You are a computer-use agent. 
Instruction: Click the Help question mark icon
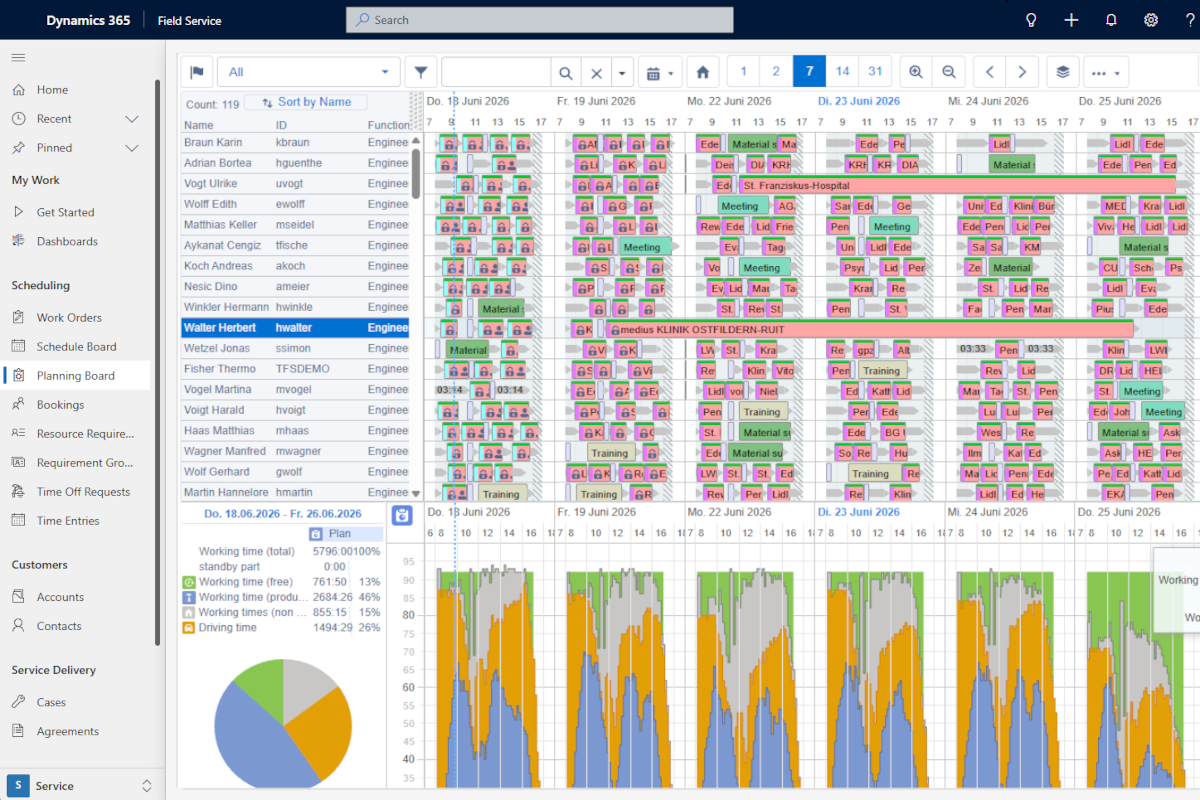click(1189, 20)
